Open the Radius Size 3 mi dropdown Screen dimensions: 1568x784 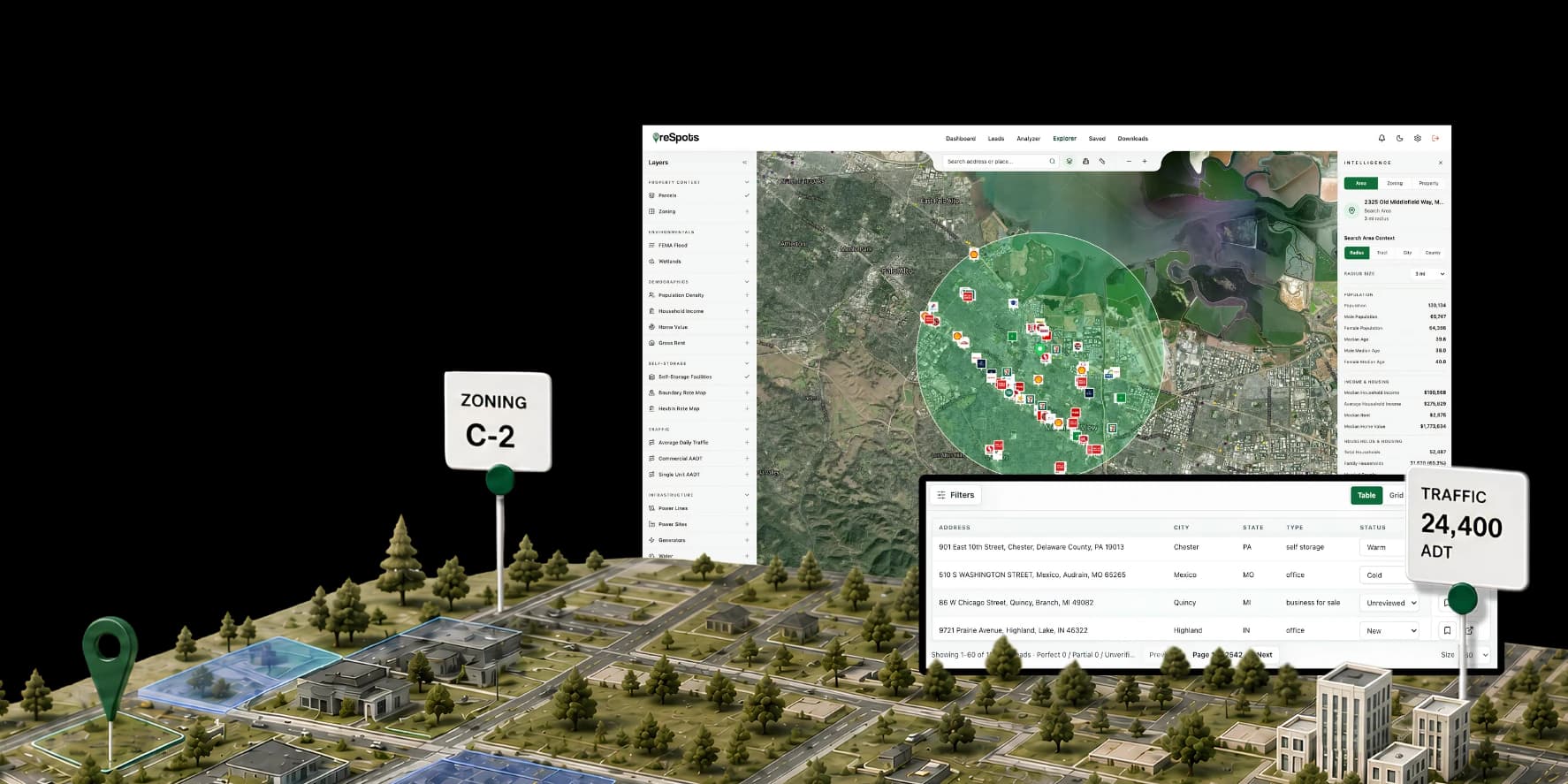(x=1428, y=274)
